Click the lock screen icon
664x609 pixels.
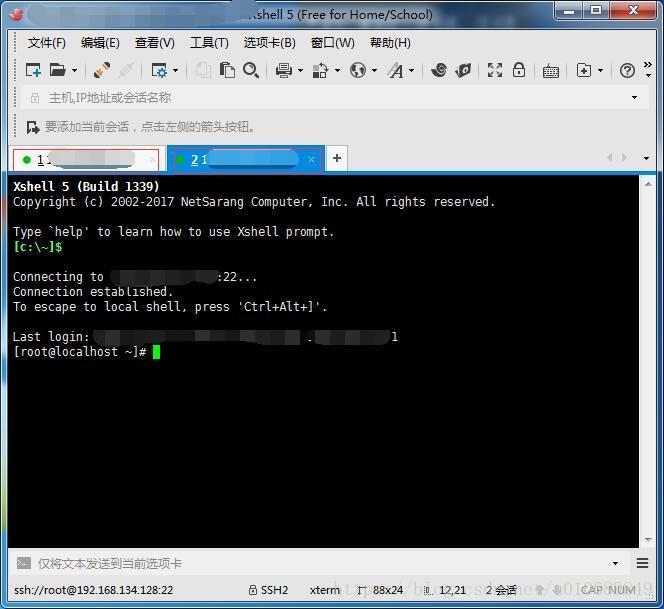coord(519,70)
